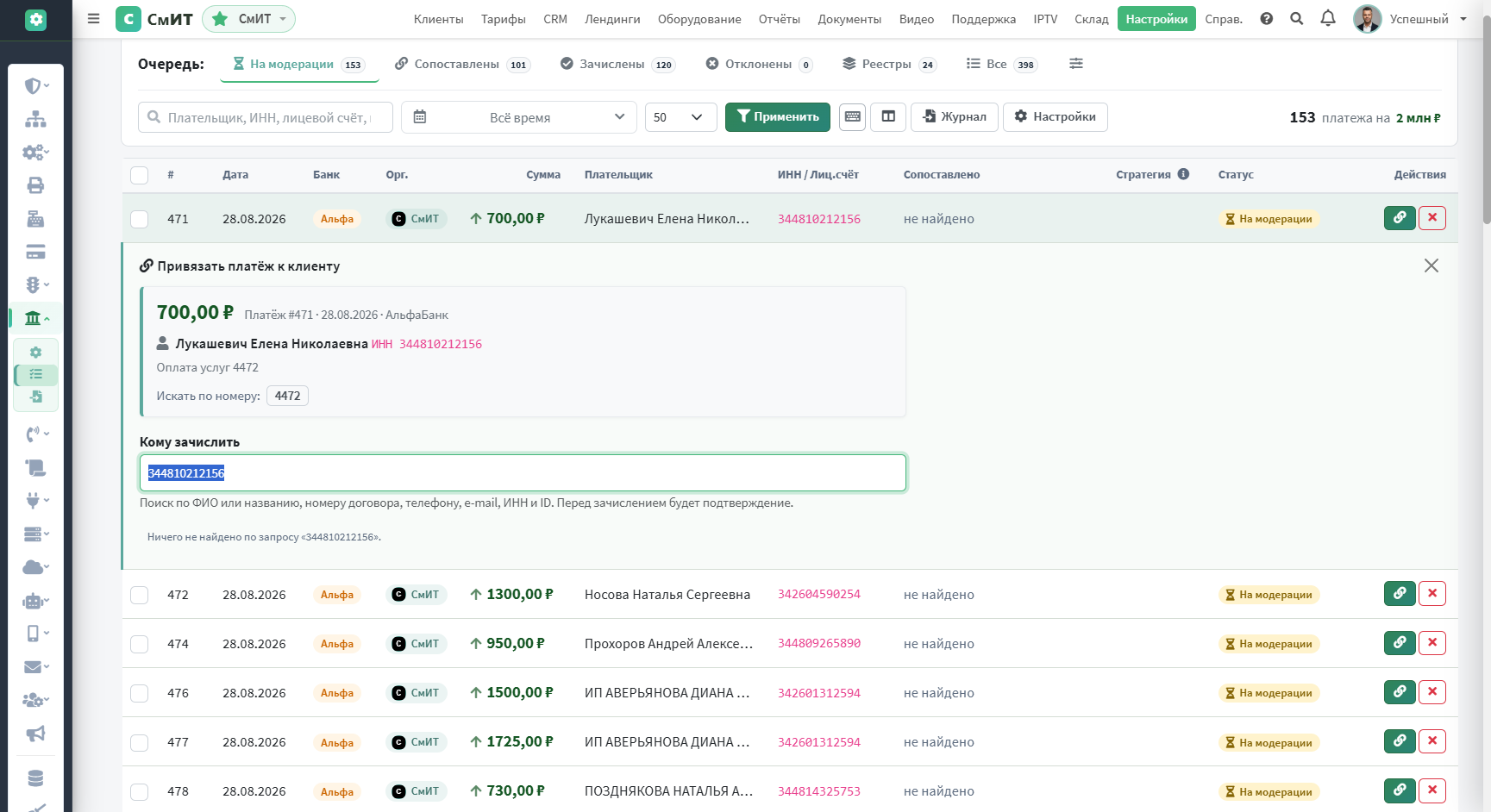Image resolution: width=1491 pixels, height=812 pixels.
Task: Open notifications bell icon
Action: 1328,18
